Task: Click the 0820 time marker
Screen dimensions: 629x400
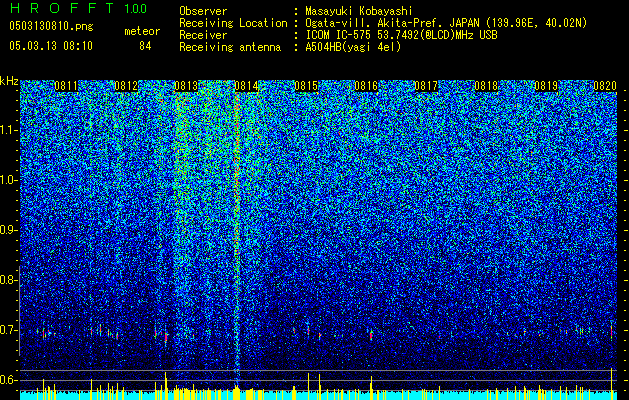Action: (x=605, y=86)
